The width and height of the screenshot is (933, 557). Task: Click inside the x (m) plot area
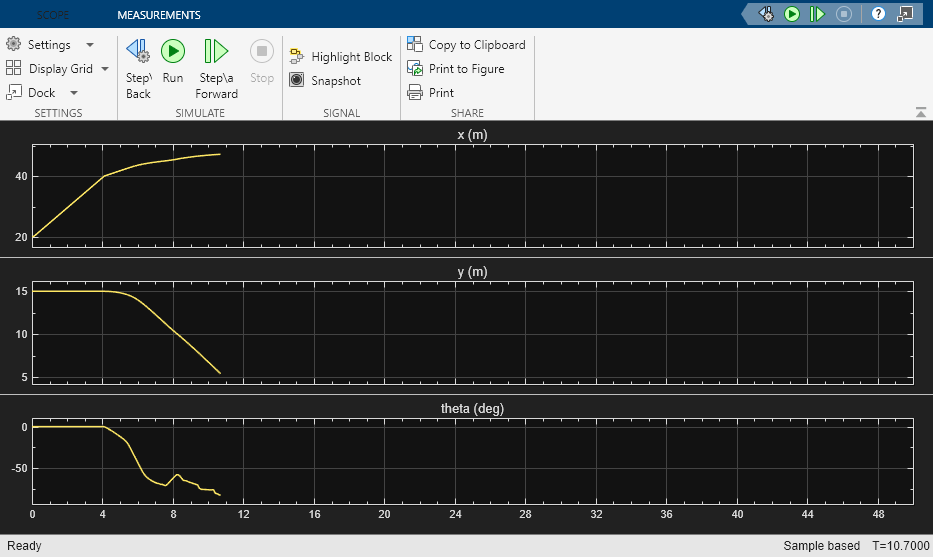[472, 195]
